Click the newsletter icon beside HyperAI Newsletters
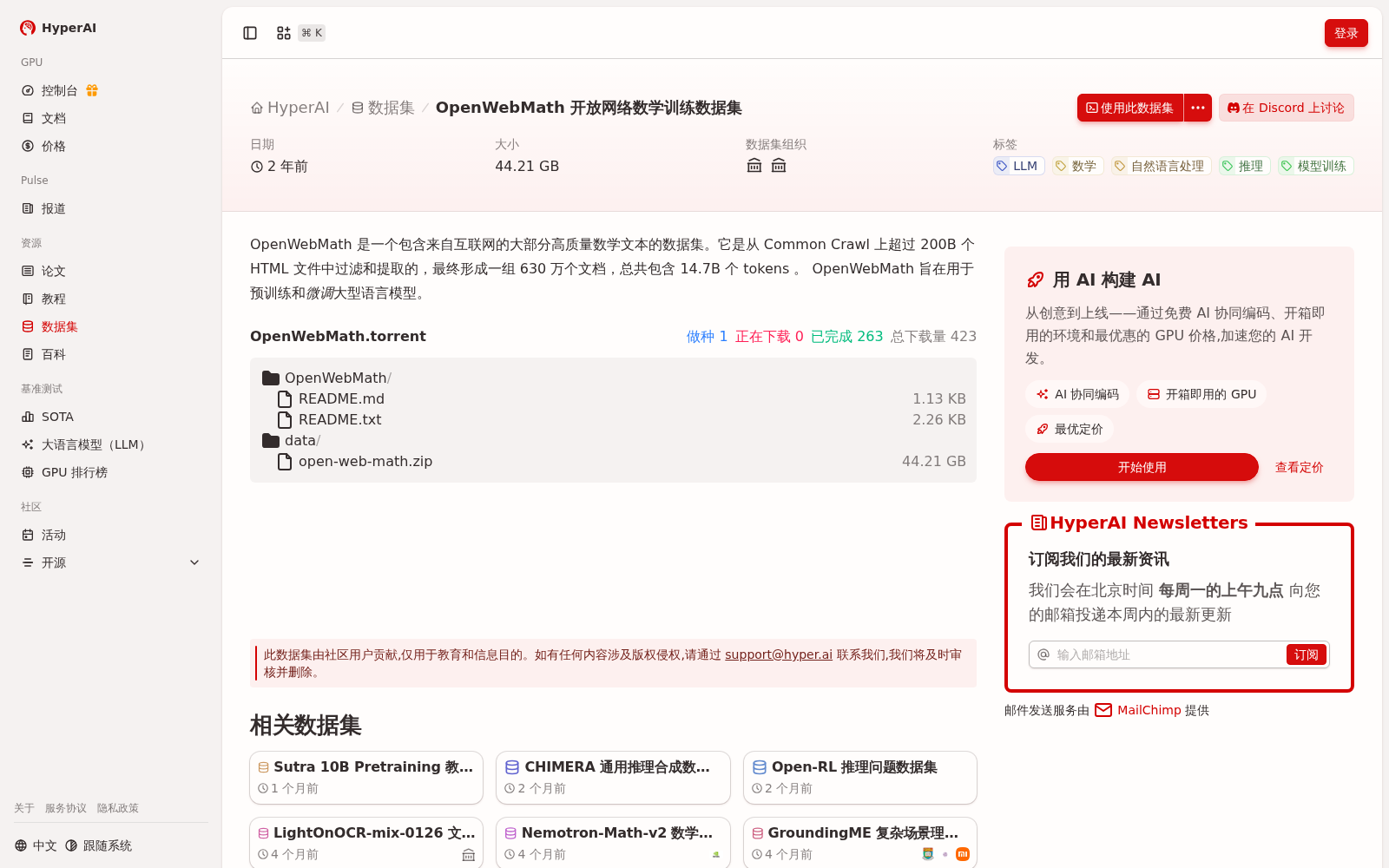1389x868 pixels. tap(1038, 523)
